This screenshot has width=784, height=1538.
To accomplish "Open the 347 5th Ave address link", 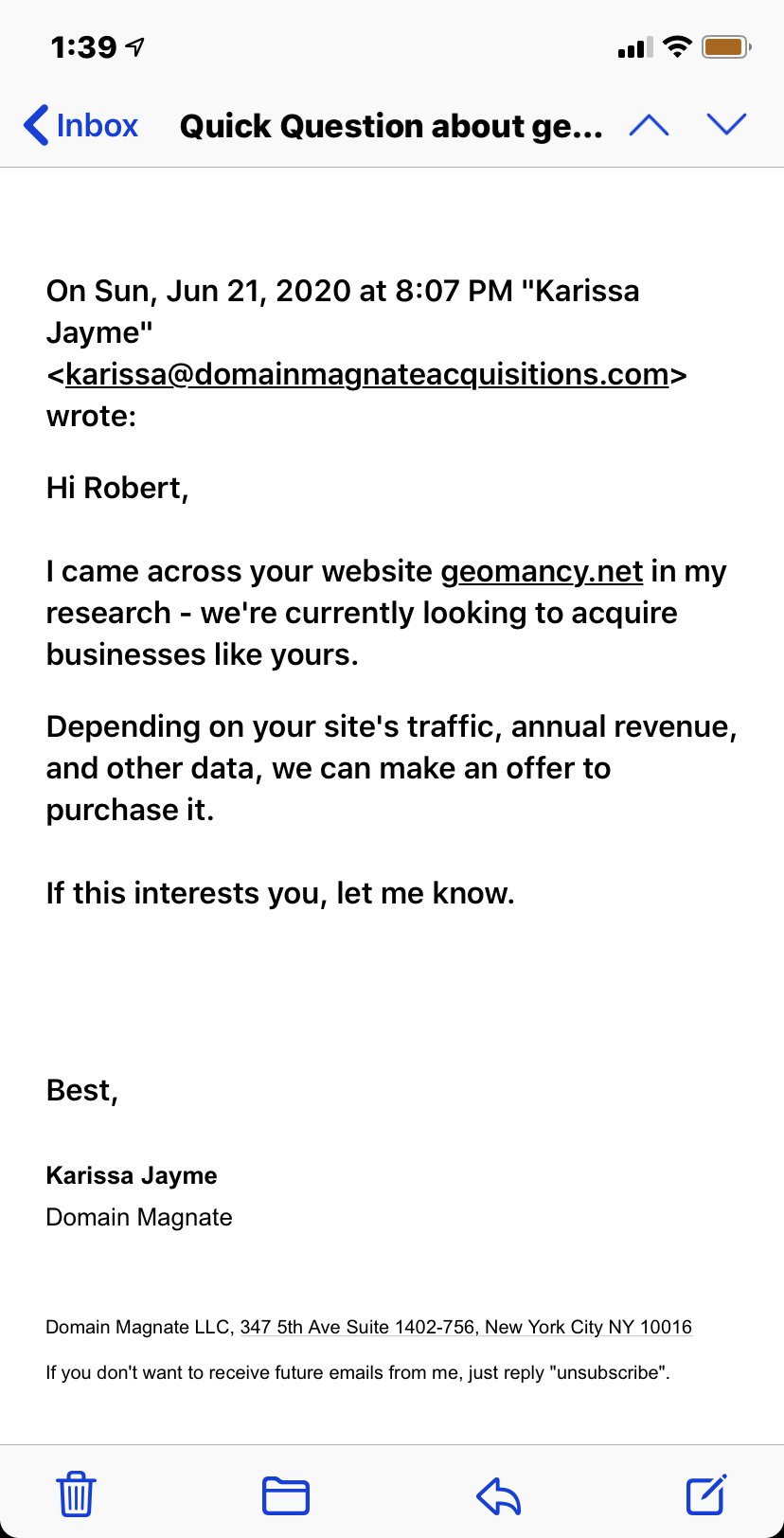I will (x=466, y=1327).
